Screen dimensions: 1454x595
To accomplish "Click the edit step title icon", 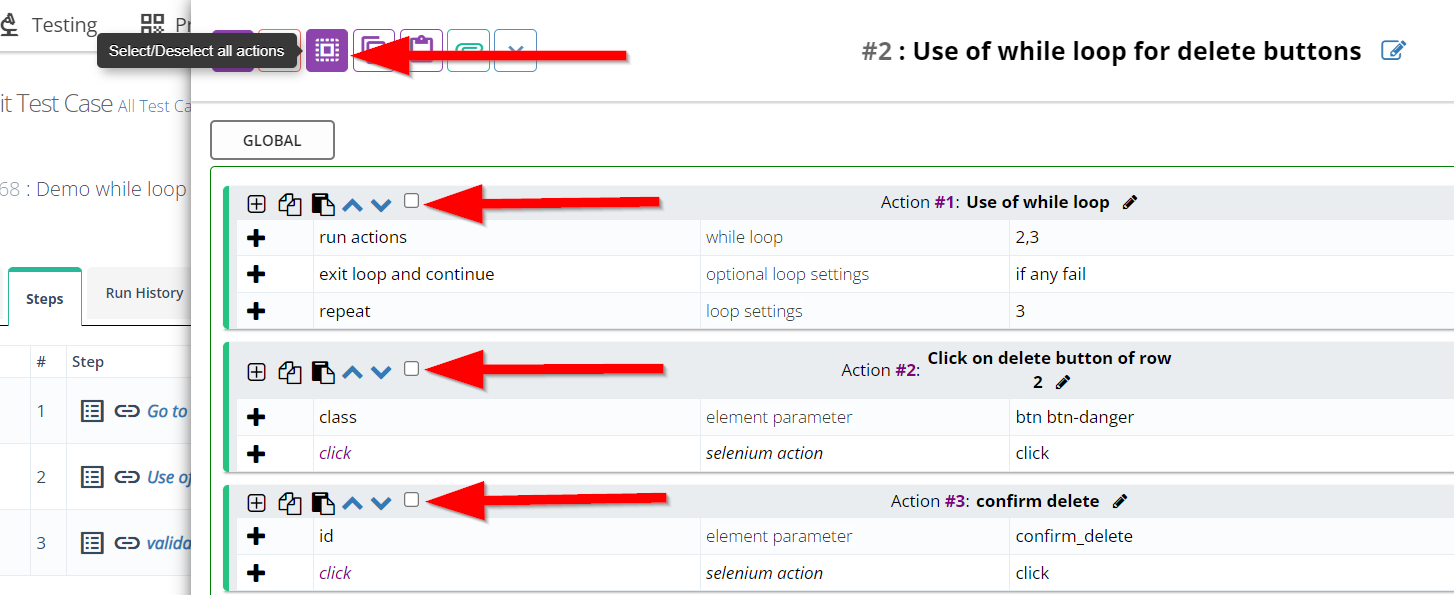I will [1393, 51].
